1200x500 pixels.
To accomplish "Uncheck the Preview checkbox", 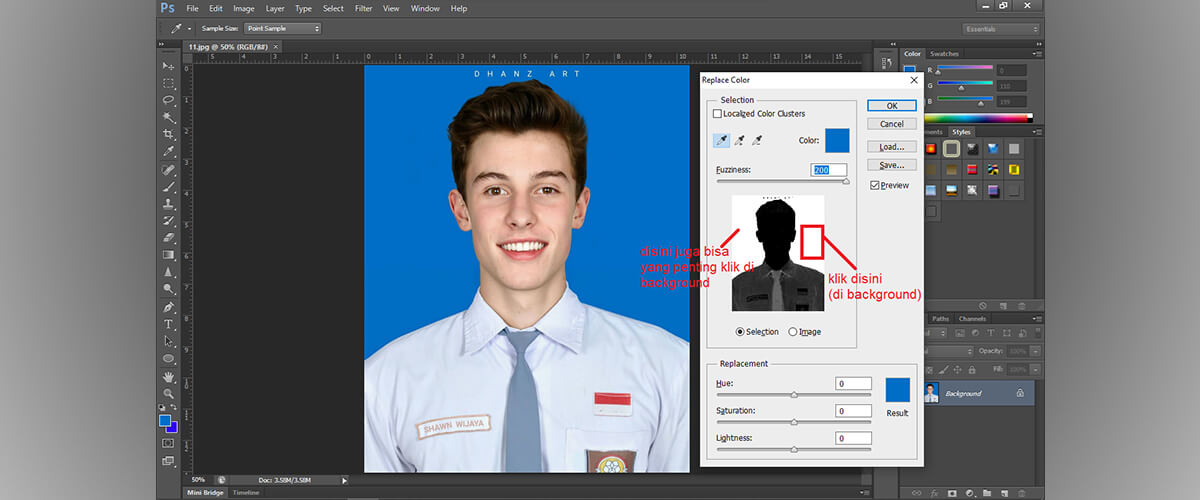I will pos(875,185).
